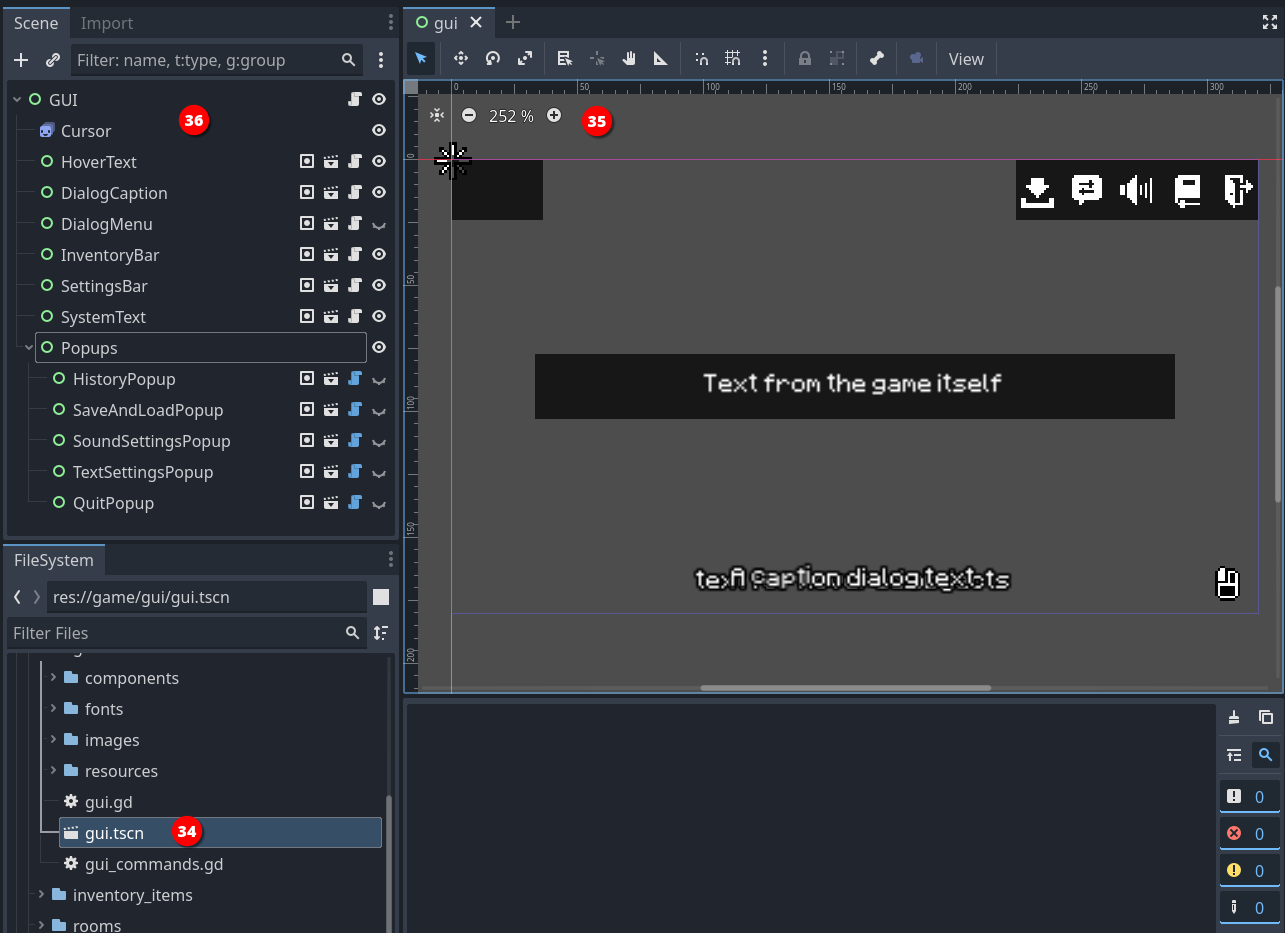Toggle grid snap in the toolbar
This screenshot has height=933, width=1285.
[x=733, y=59]
